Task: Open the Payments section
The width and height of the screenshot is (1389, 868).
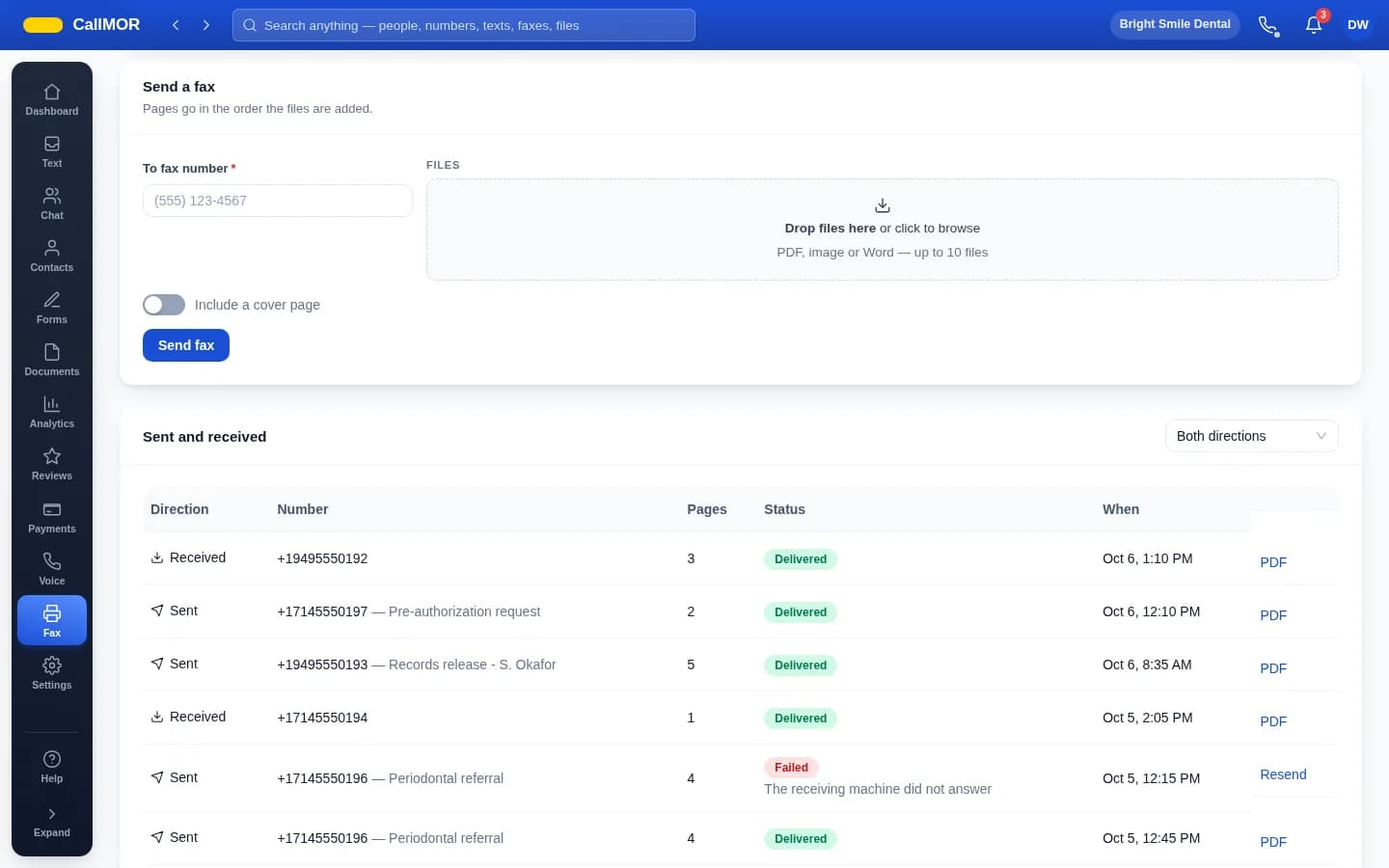Action: 52,517
